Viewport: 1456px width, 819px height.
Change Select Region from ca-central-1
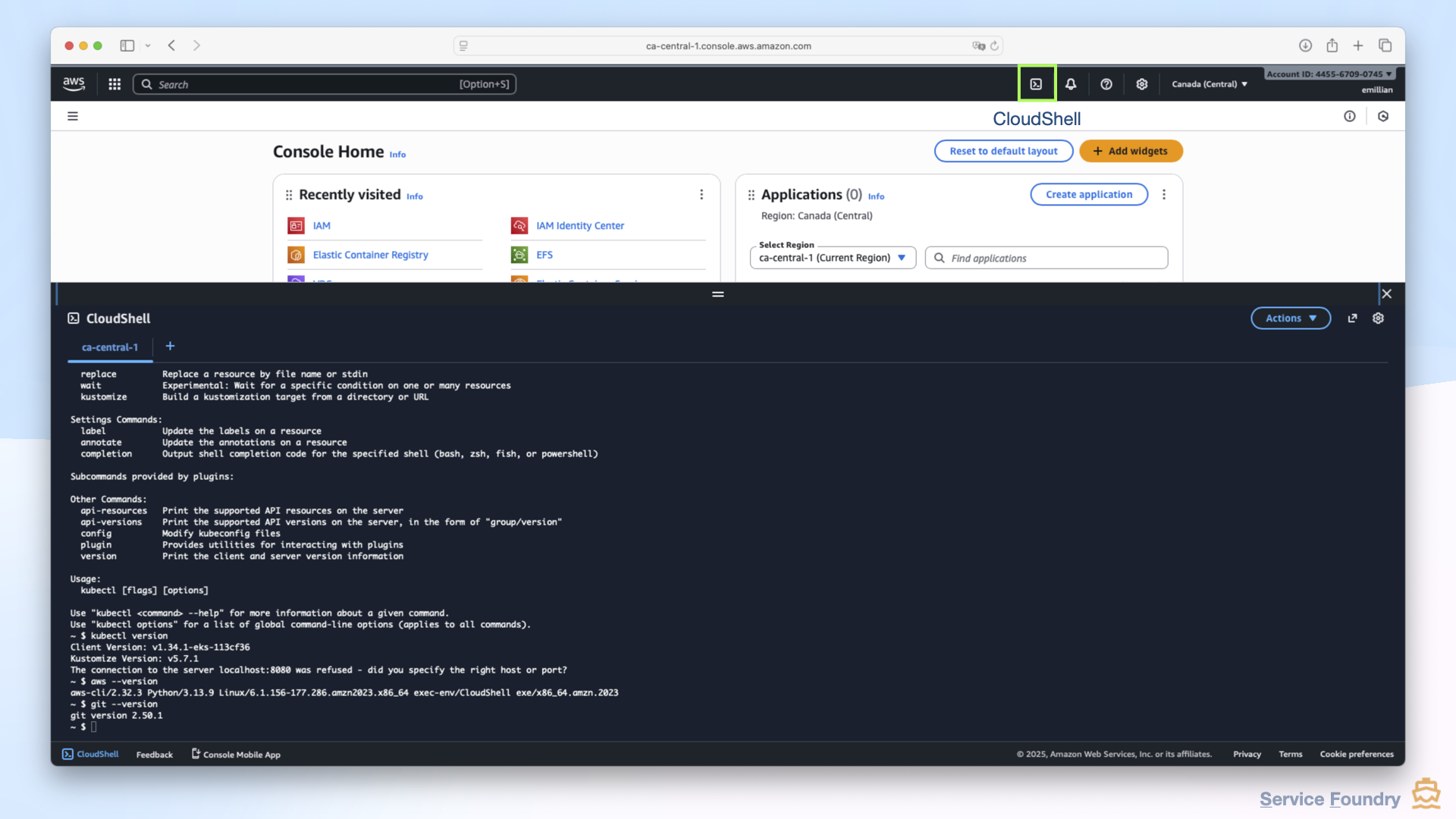[x=832, y=258]
